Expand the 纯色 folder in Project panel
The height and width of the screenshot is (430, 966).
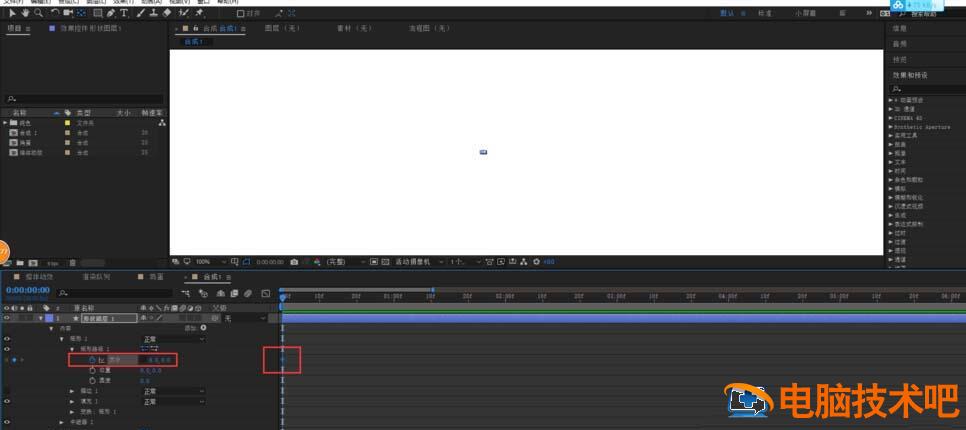[6, 123]
